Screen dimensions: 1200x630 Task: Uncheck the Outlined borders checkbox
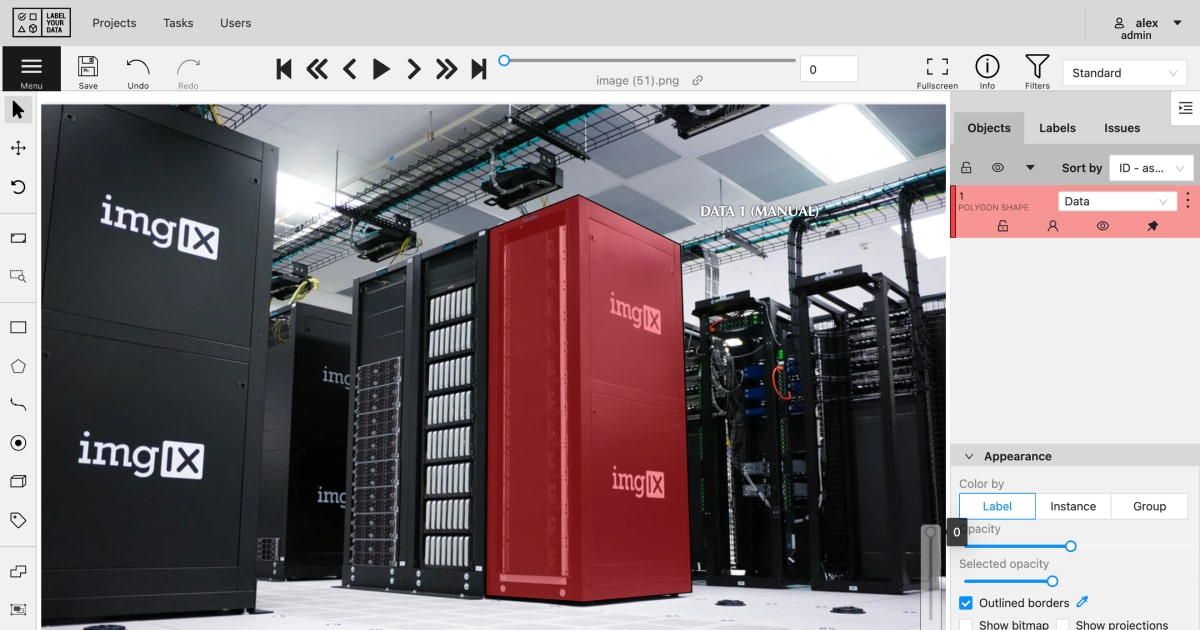point(966,603)
